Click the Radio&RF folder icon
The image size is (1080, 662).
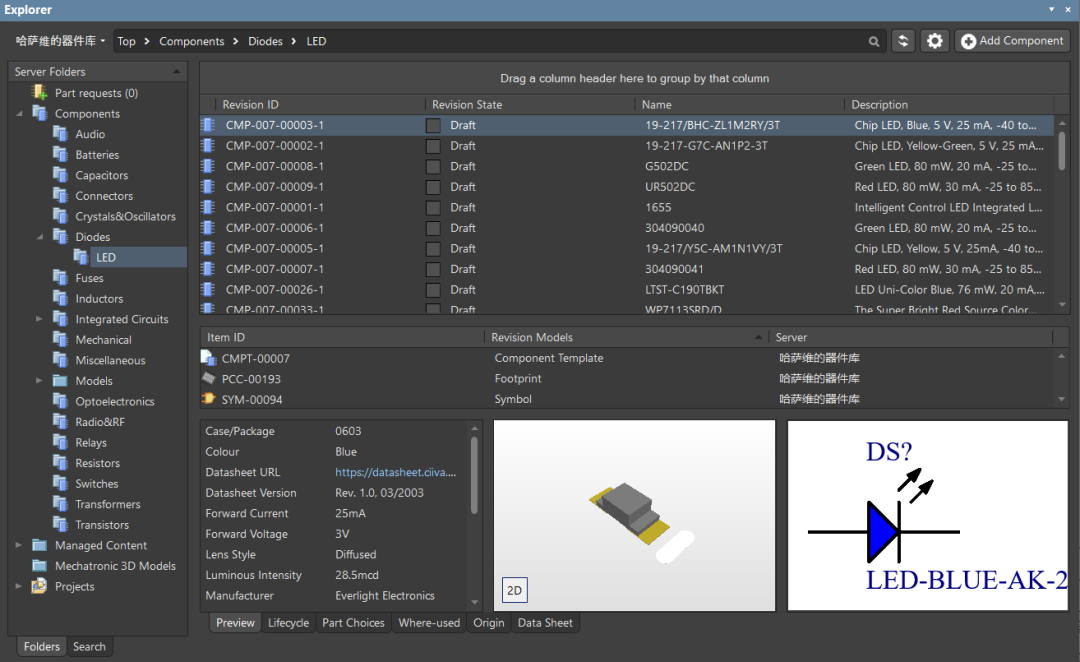click(61, 422)
